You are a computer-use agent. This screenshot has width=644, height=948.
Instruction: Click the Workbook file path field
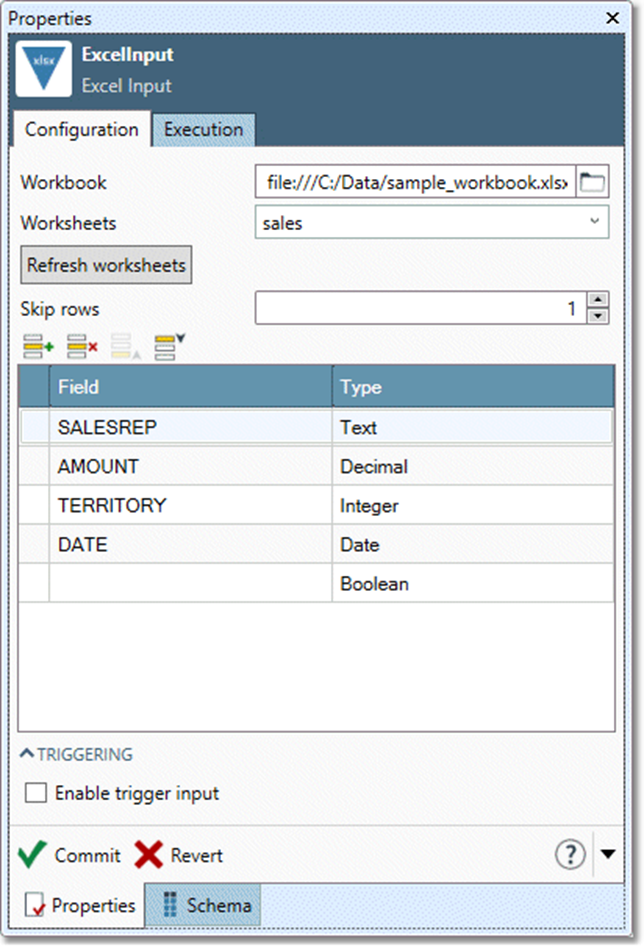[415, 183]
